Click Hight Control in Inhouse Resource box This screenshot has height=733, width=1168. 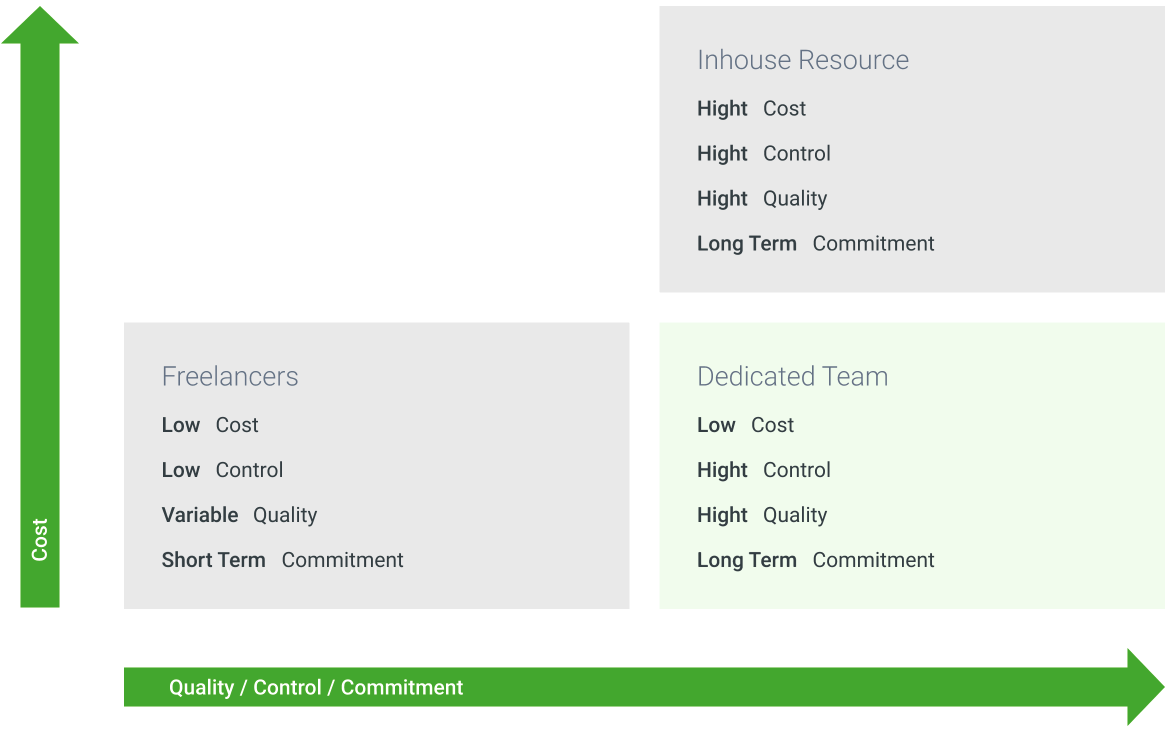tap(764, 153)
